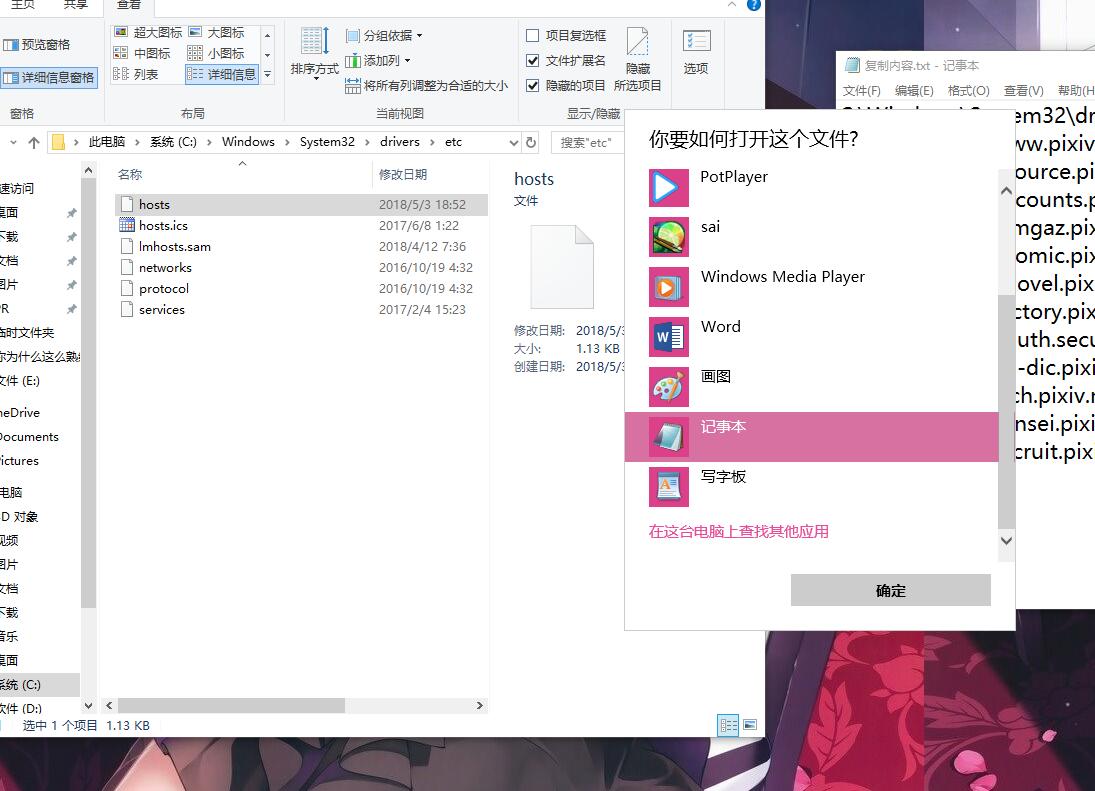Expand chevron after 此电脑 in path
Image resolution: width=1095 pixels, height=791 pixels.
click(x=137, y=142)
